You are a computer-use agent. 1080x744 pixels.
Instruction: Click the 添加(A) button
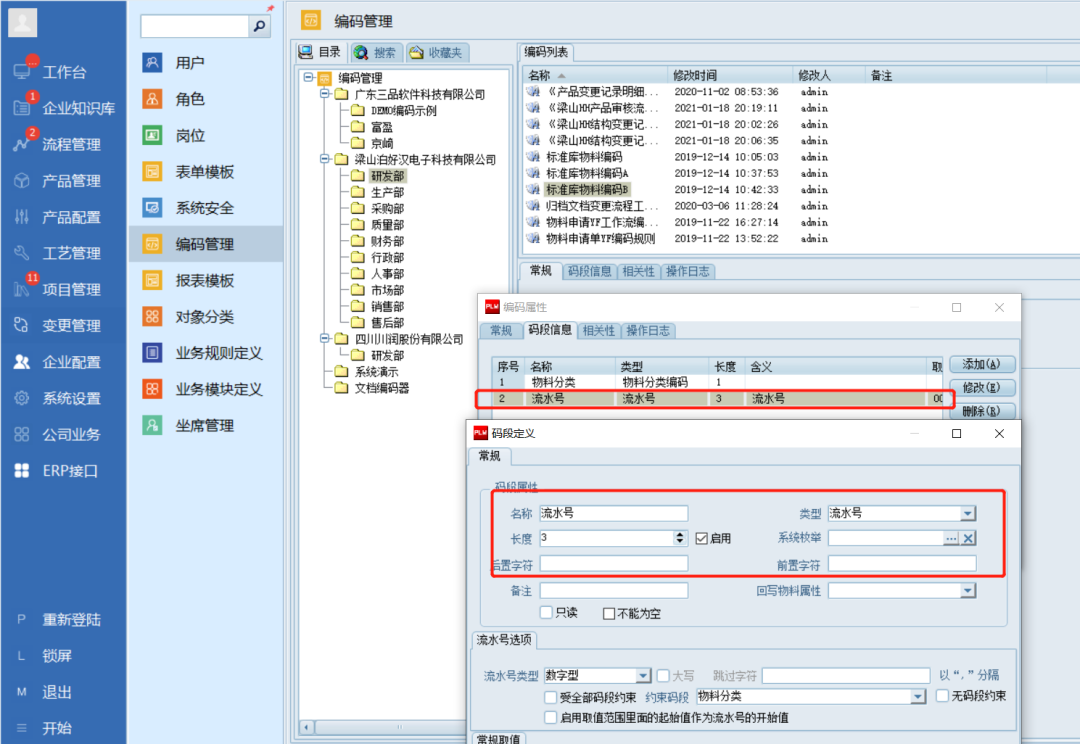[982, 364]
